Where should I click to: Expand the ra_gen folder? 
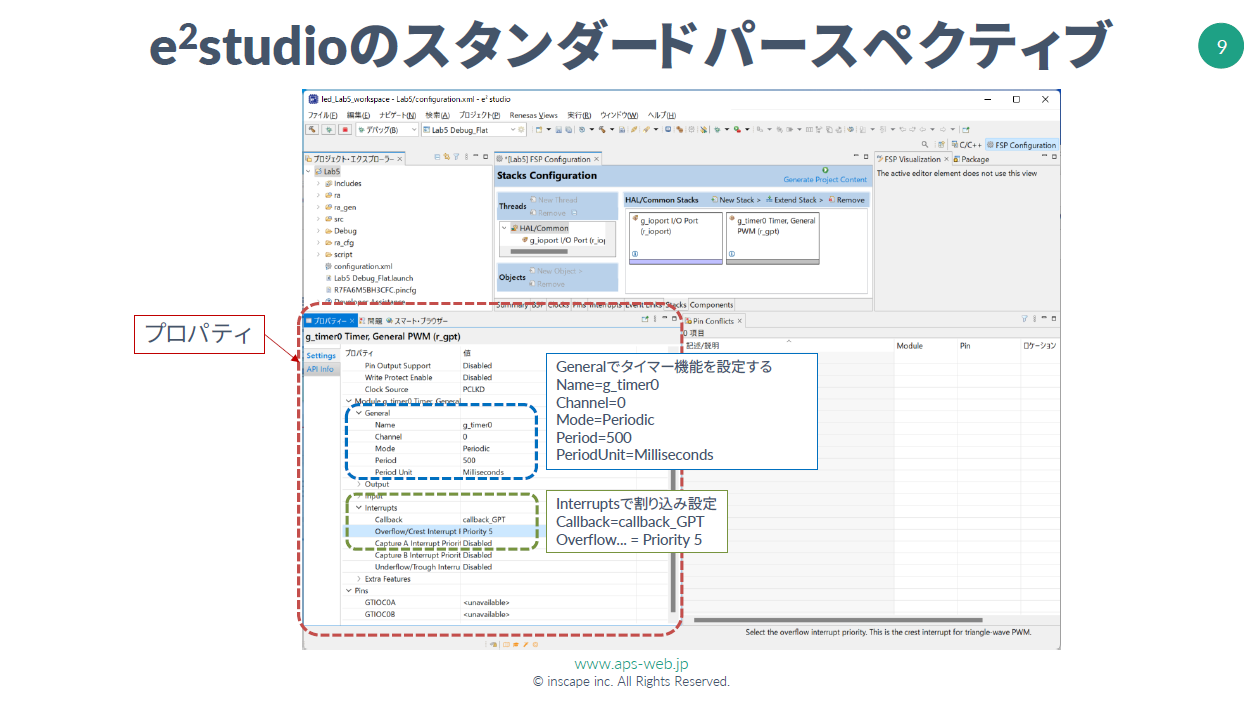[318, 207]
